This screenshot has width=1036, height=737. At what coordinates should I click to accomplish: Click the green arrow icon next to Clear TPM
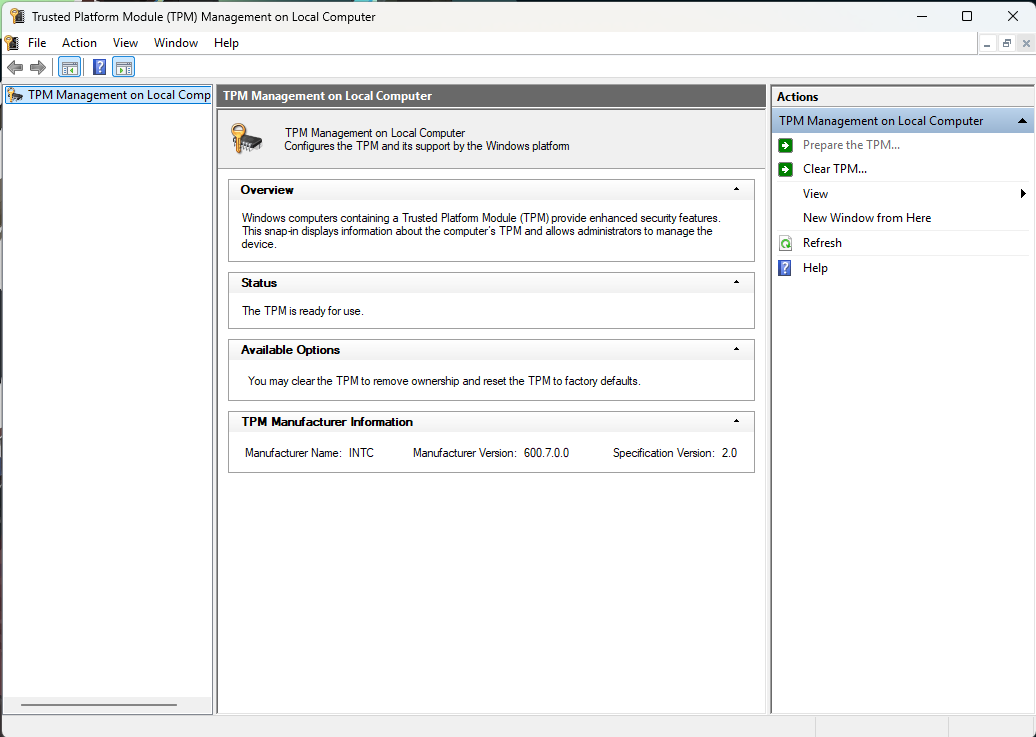[x=785, y=169]
